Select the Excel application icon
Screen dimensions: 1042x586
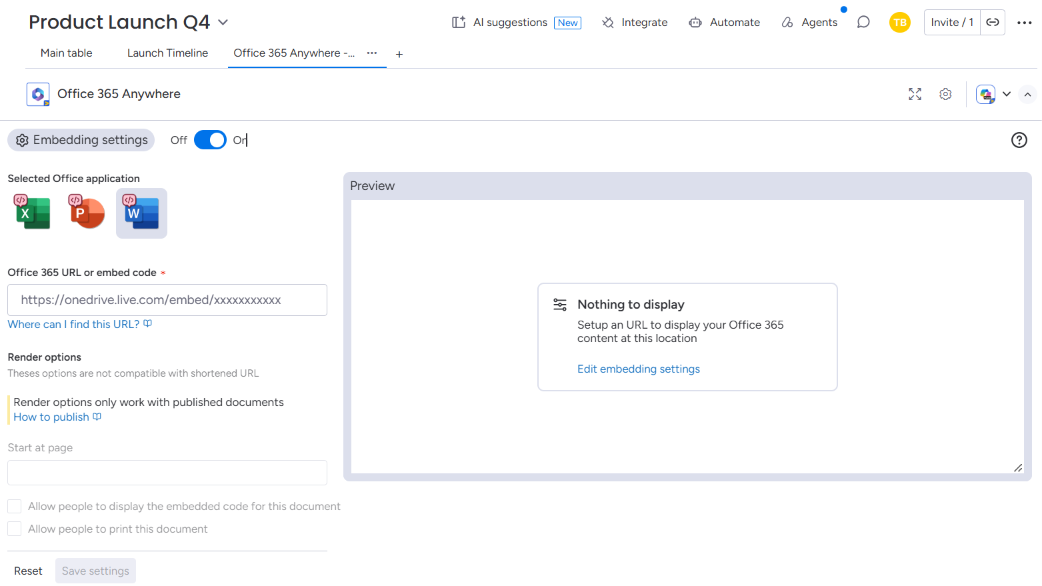click(x=32, y=213)
